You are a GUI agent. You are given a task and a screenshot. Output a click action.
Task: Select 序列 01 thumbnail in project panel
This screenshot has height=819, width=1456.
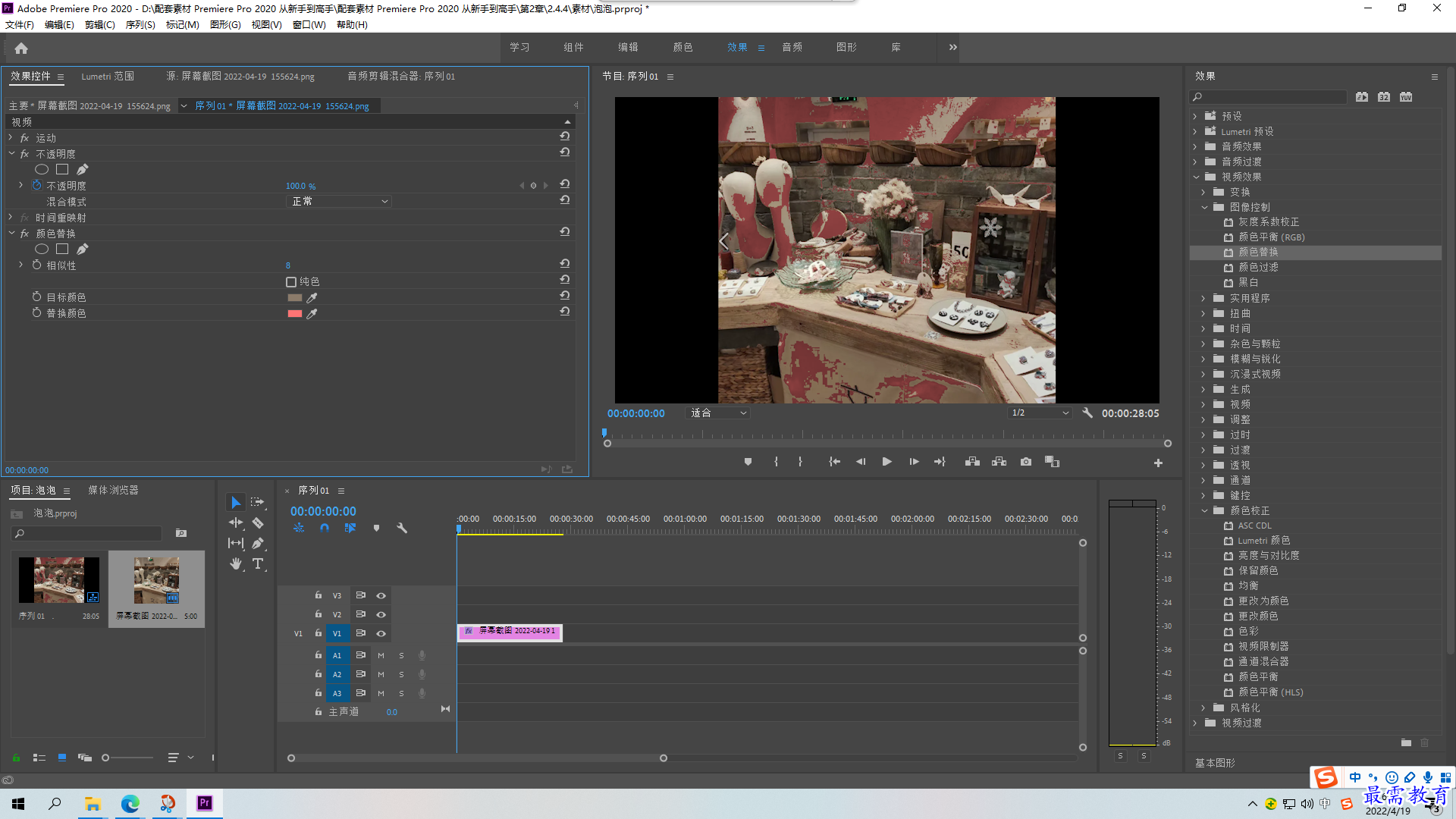59,580
